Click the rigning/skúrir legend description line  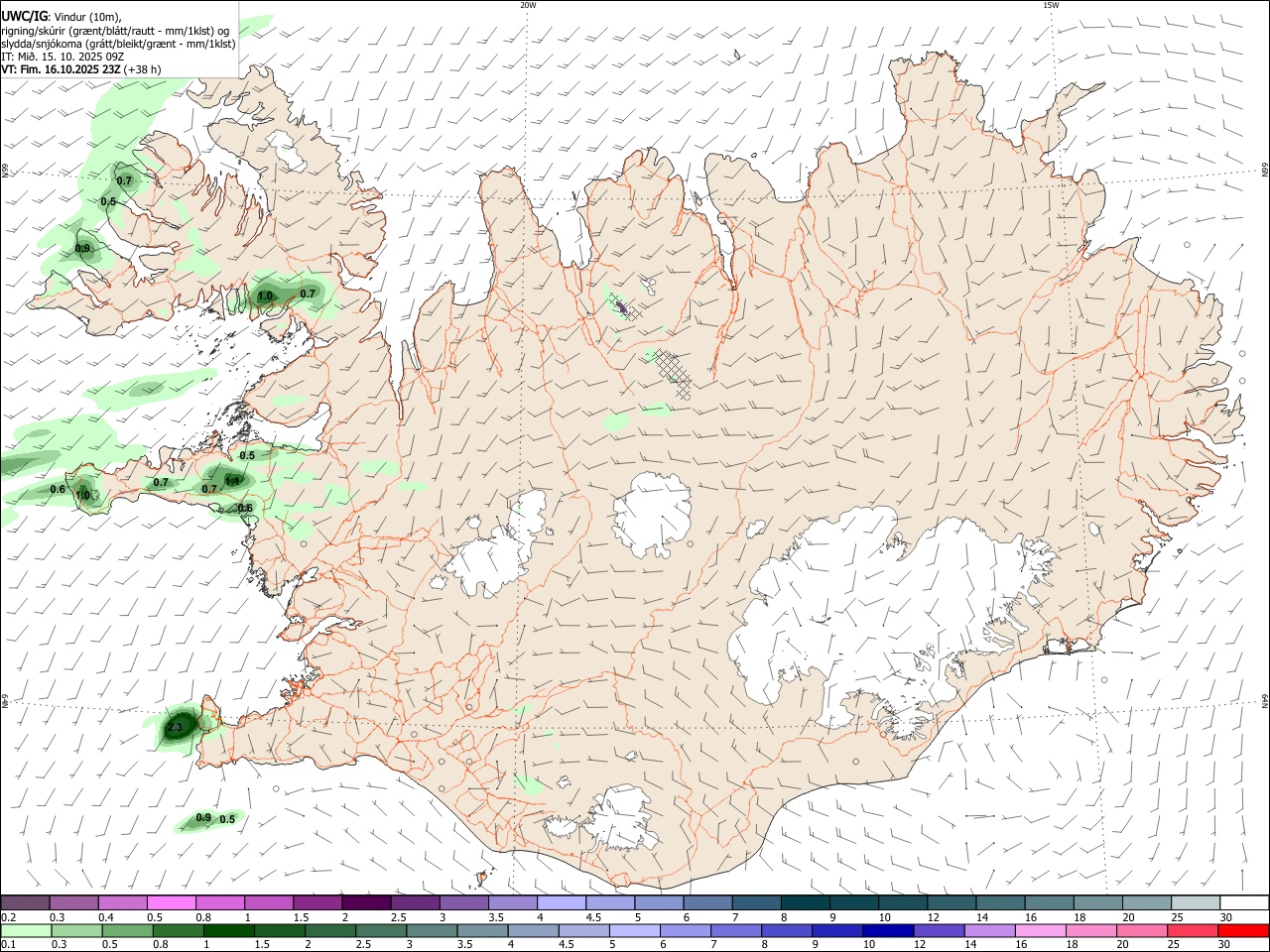[115, 31]
